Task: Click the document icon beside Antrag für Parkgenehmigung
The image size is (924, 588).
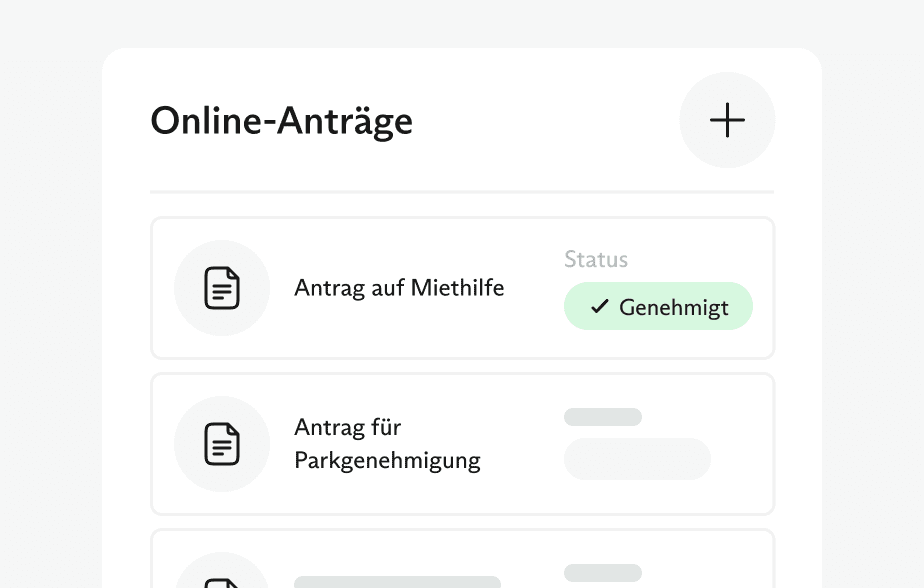Action: 222,444
